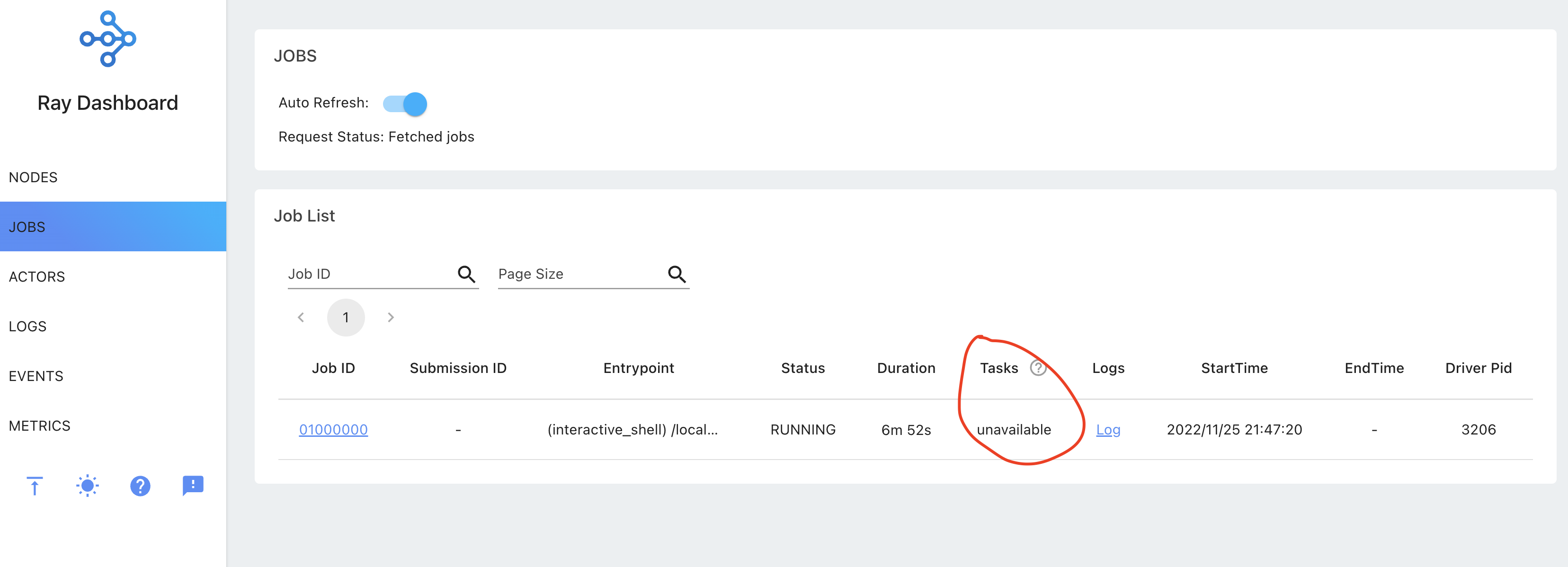Click the StartTime column header
1568x567 pixels.
tap(1234, 368)
